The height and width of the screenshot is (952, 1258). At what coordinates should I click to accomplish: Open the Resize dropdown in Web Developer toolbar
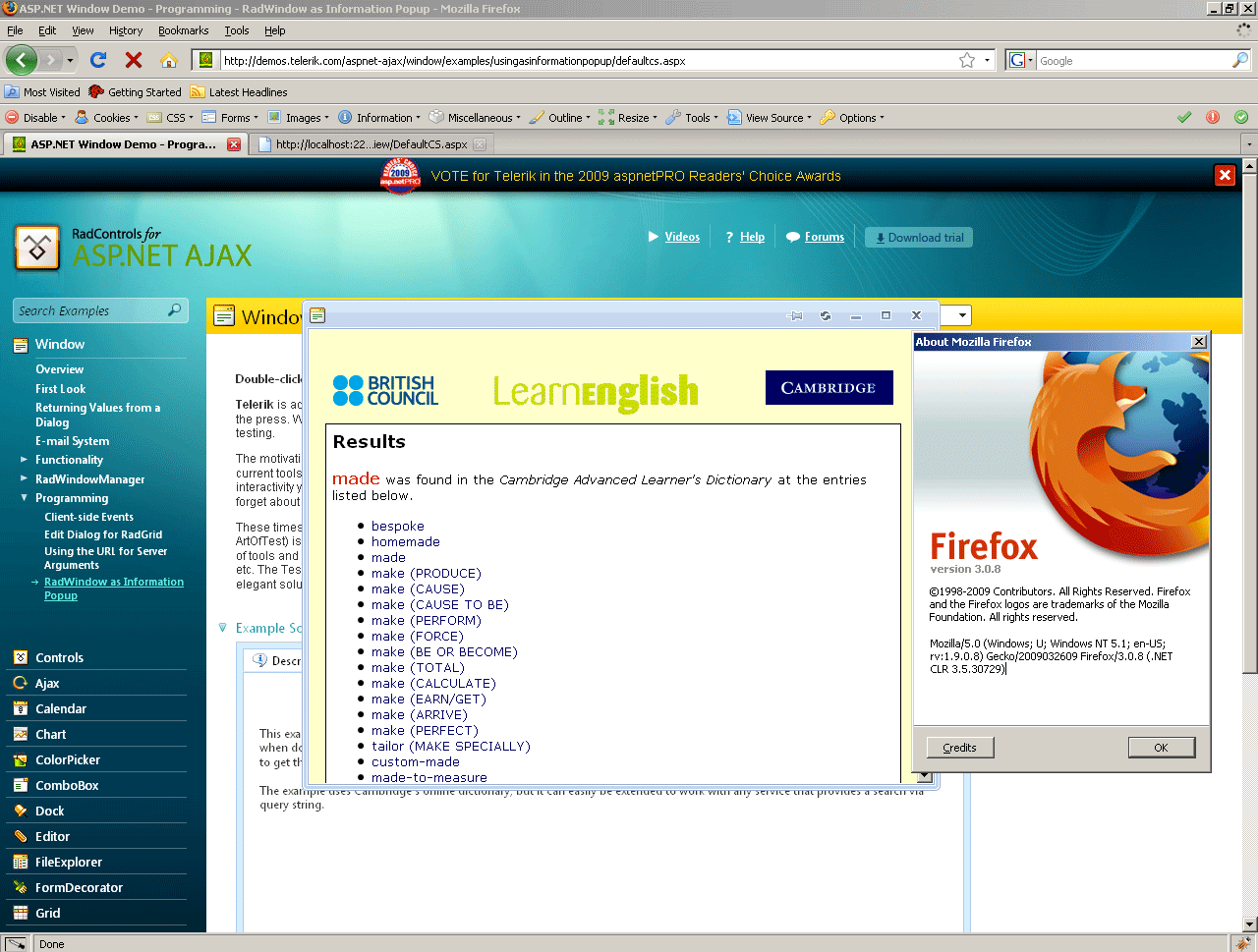628,118
